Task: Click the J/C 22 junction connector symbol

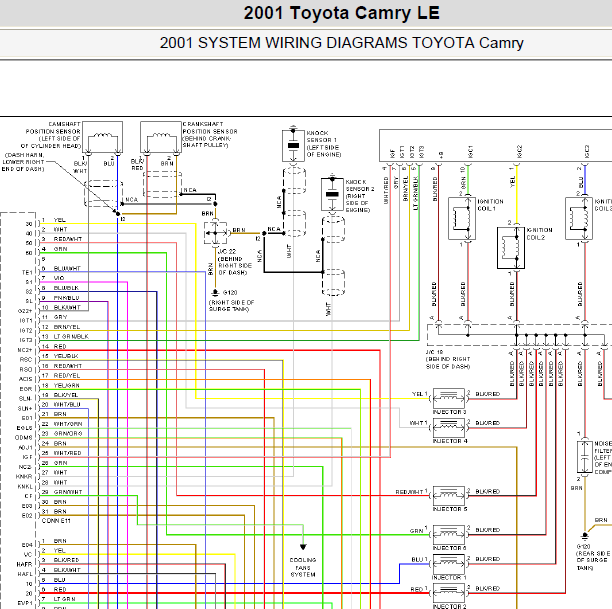Action: [215, 233]
